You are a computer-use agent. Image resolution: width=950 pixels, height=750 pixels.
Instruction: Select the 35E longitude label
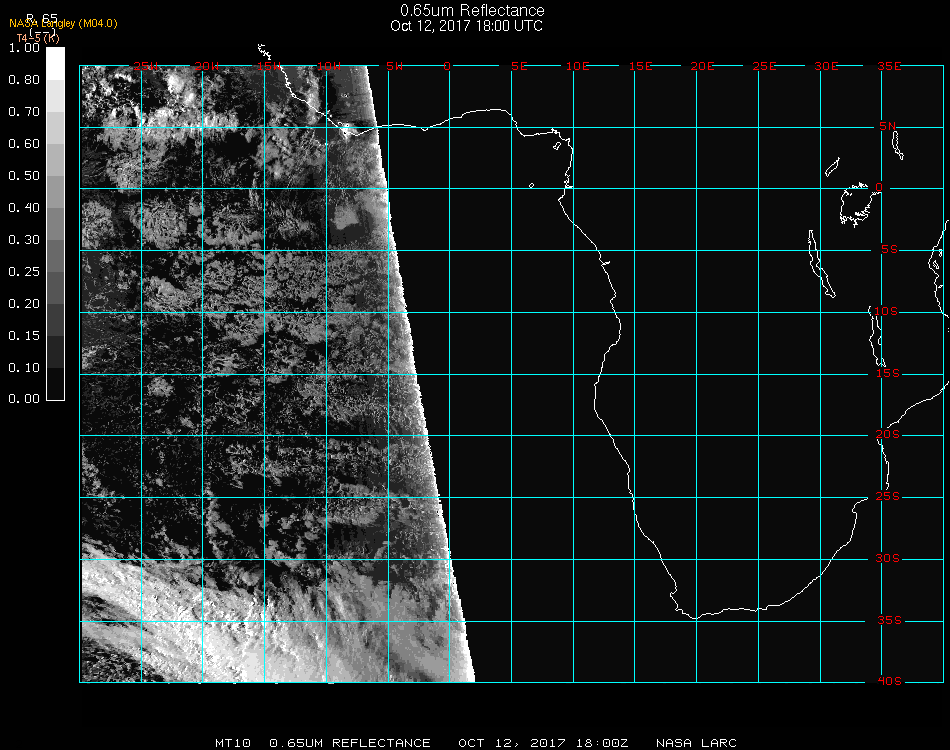[888, 66]
